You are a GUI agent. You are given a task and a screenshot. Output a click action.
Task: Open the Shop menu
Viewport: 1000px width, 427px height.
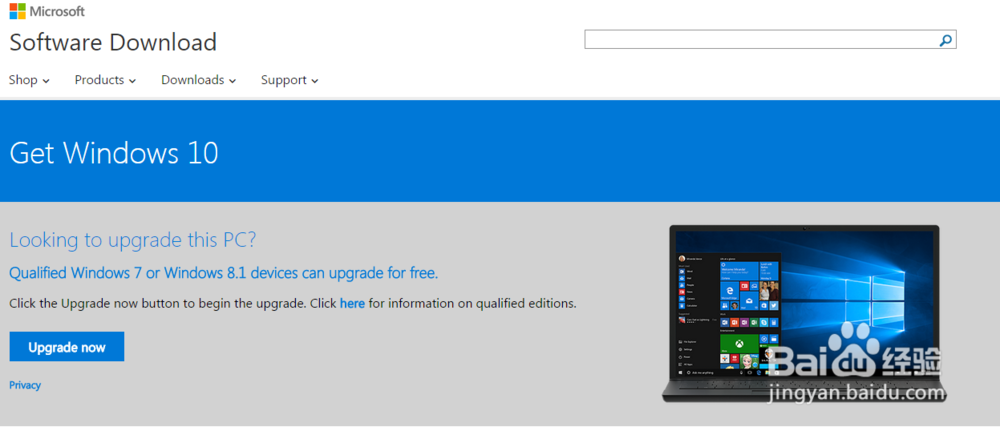pyautogui.click(x=29, y=80)
